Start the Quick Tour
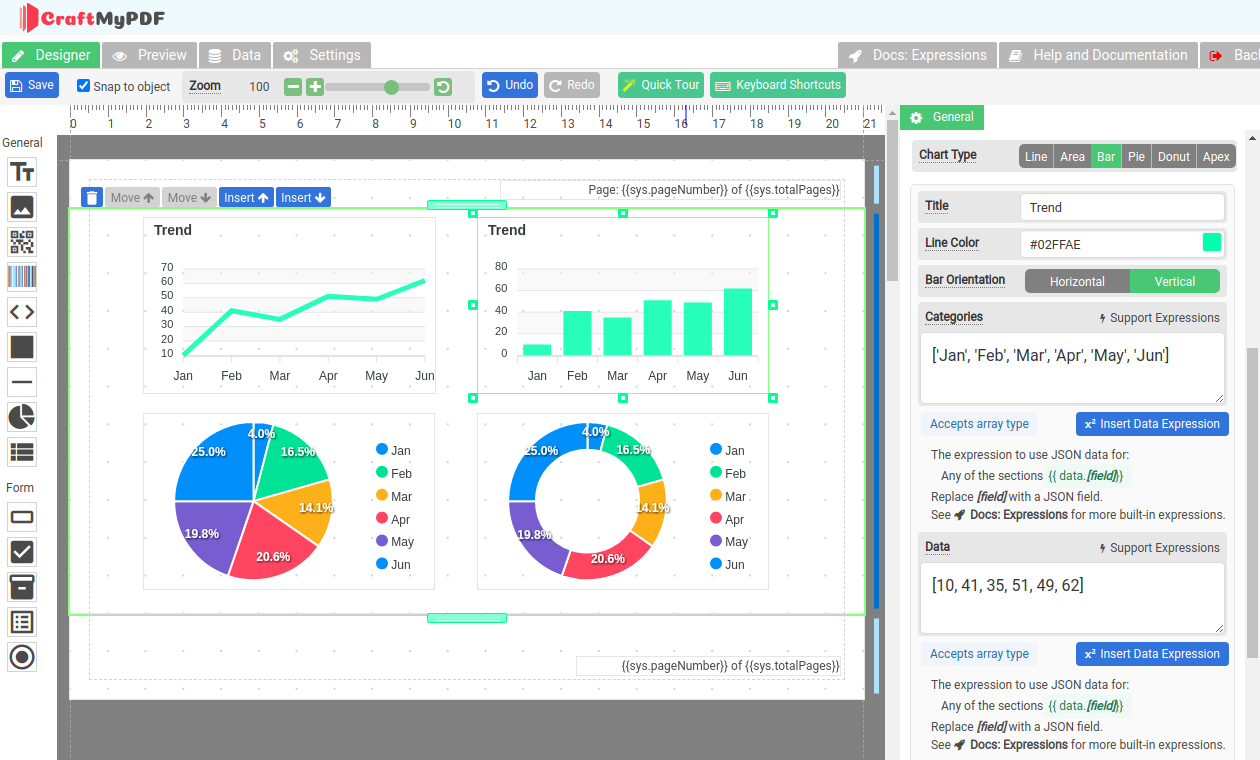 point(661,85)
